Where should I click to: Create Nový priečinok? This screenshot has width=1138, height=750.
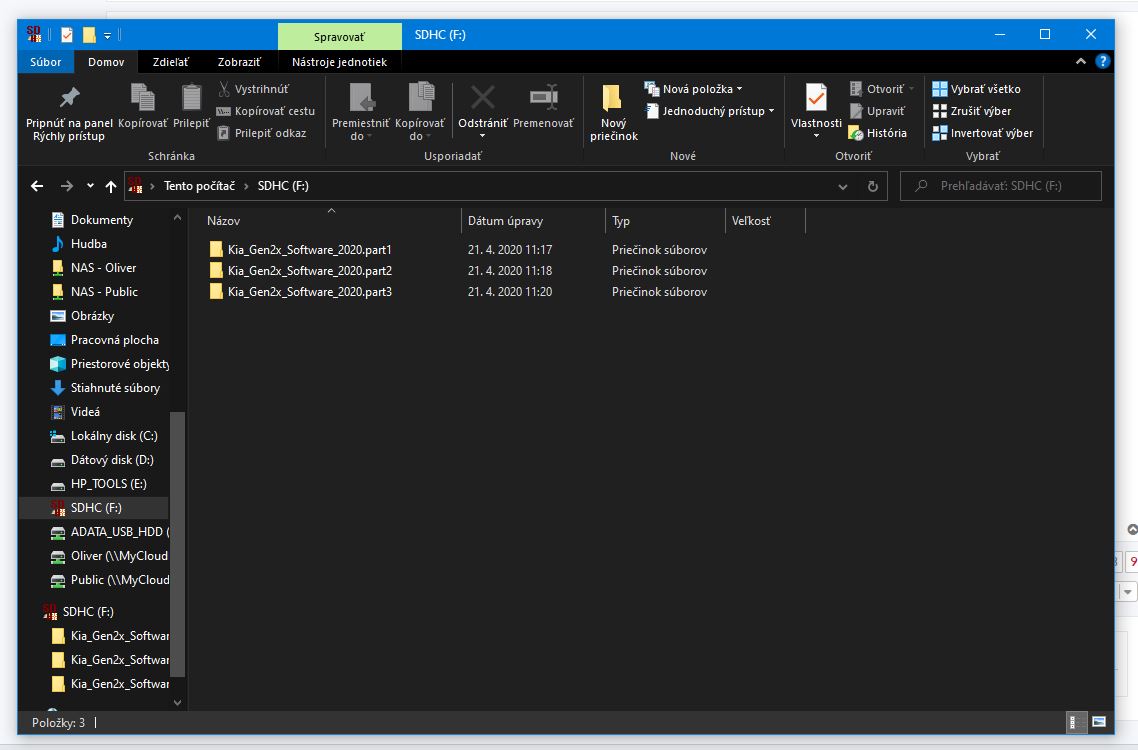click(613, 113)
